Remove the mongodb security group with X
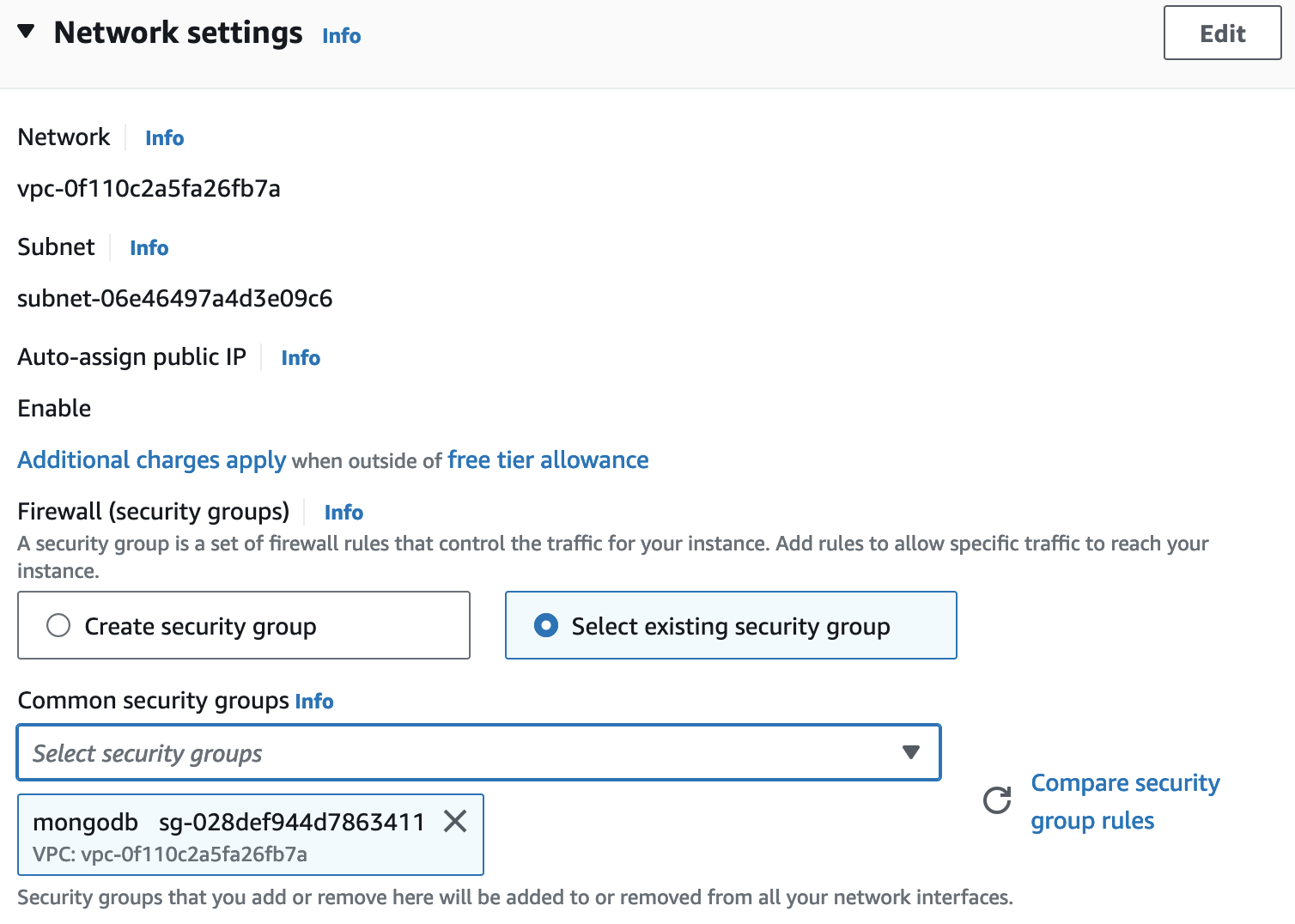 click(455, 822)
